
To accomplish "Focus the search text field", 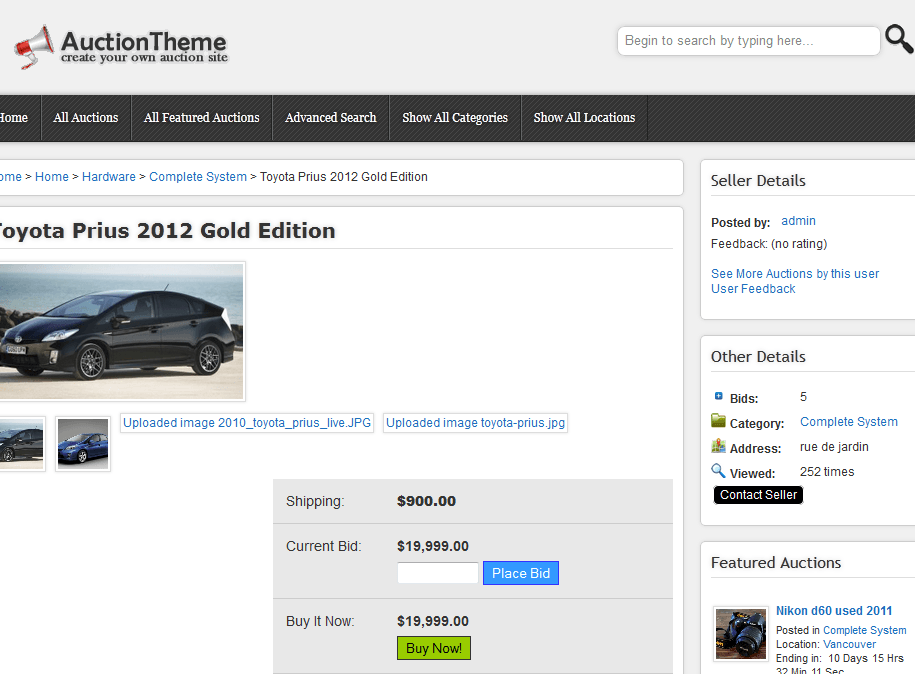I will [x=749, y=41].
